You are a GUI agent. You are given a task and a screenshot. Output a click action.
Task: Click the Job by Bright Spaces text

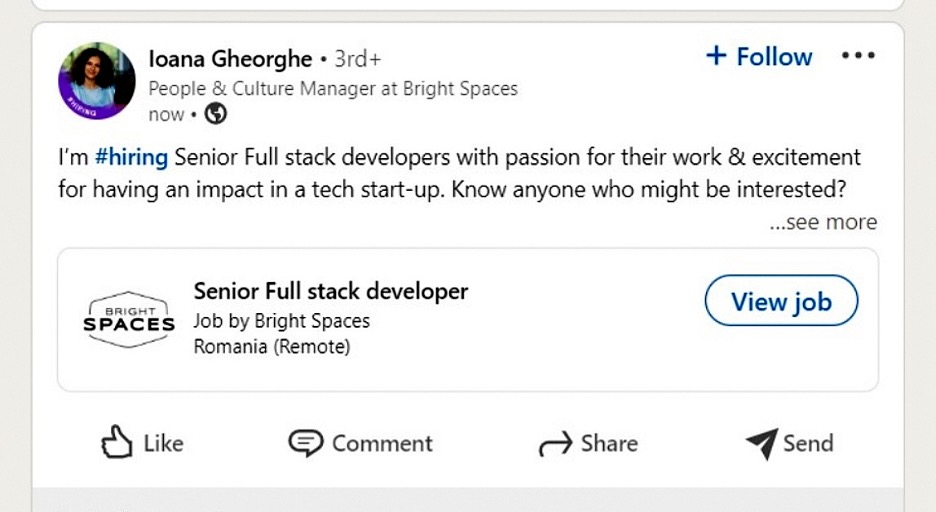(282, 321)
